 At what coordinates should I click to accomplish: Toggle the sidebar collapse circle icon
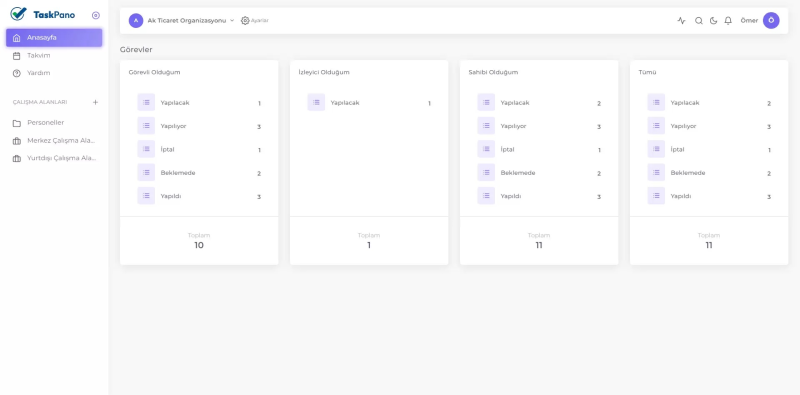click(x=96, y=15)
